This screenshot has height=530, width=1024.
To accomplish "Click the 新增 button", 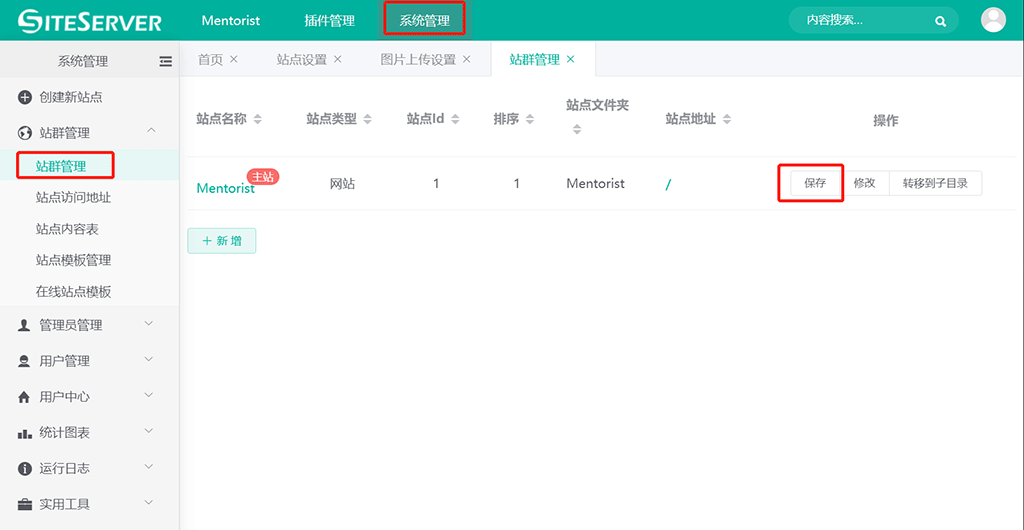I will click(222, 241).
